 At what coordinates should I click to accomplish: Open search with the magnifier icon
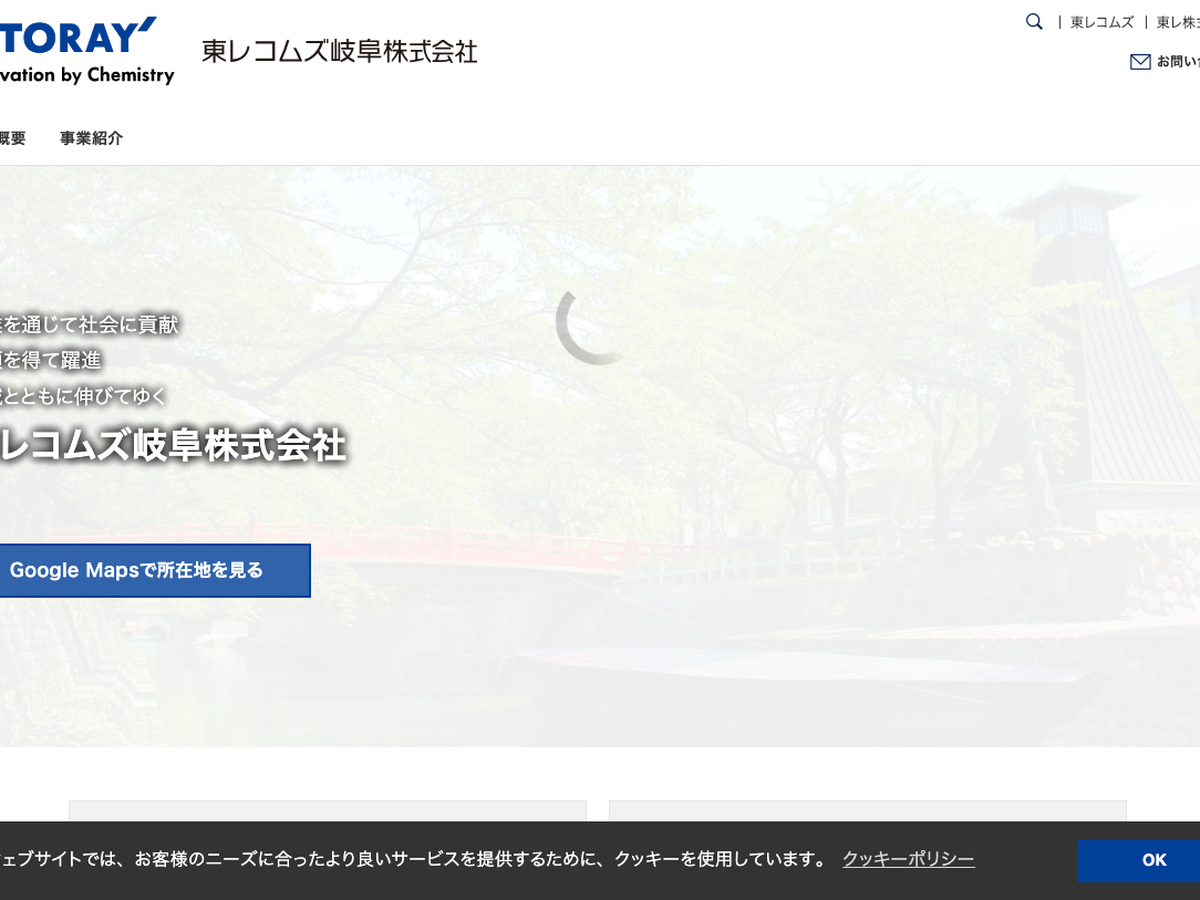(1034, 22)
